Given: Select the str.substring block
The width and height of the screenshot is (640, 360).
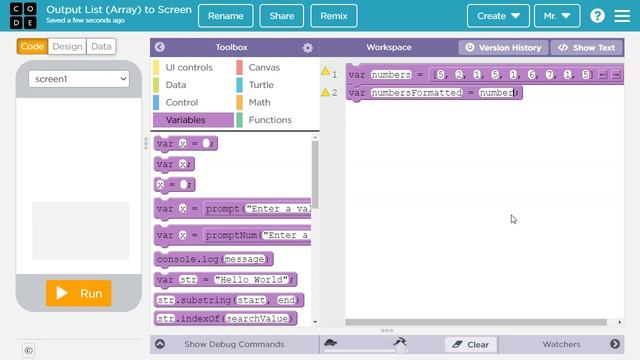Looking at the screenshot, I should tap(229, 300).
